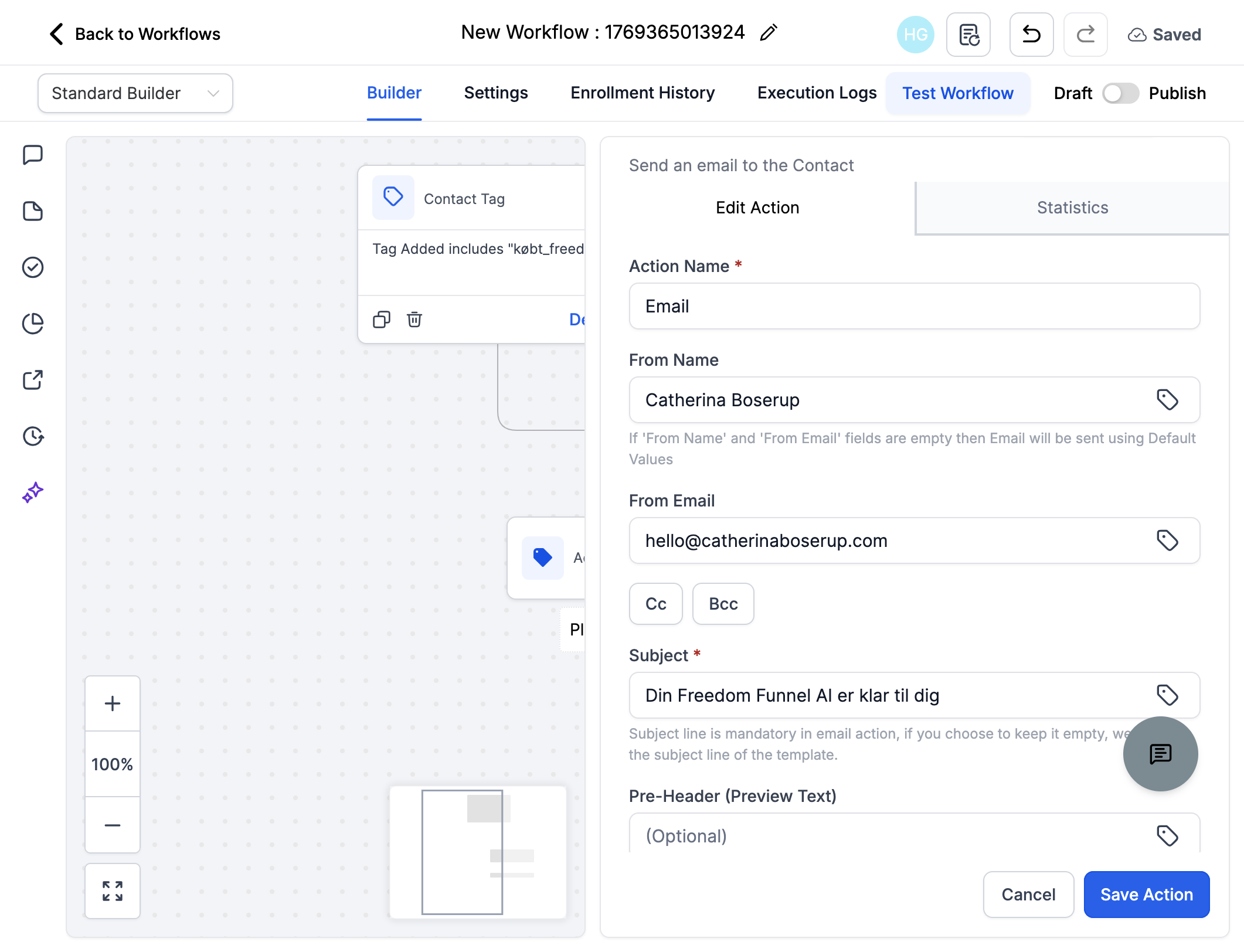This screenshot has width=1244, height=952.
Task: Insert custom value tag in Subject
Action: 1167,695
